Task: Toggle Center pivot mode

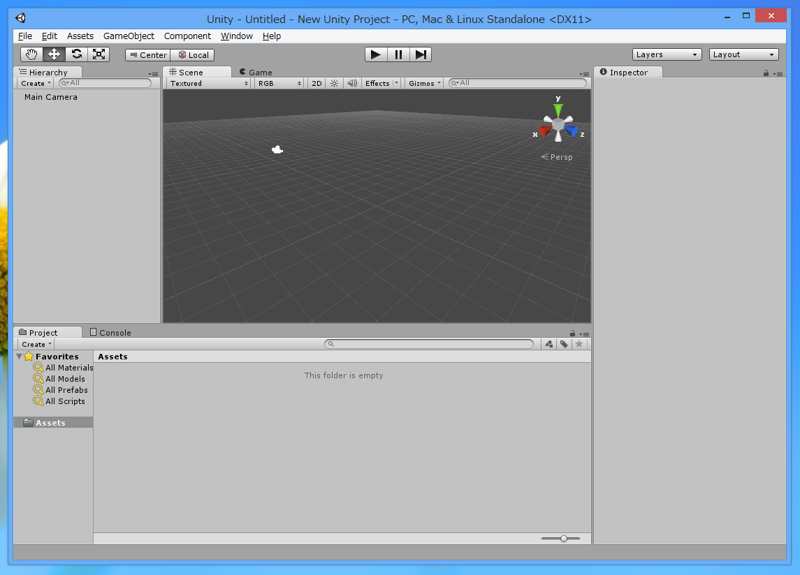Action: [x=148, y=55]
